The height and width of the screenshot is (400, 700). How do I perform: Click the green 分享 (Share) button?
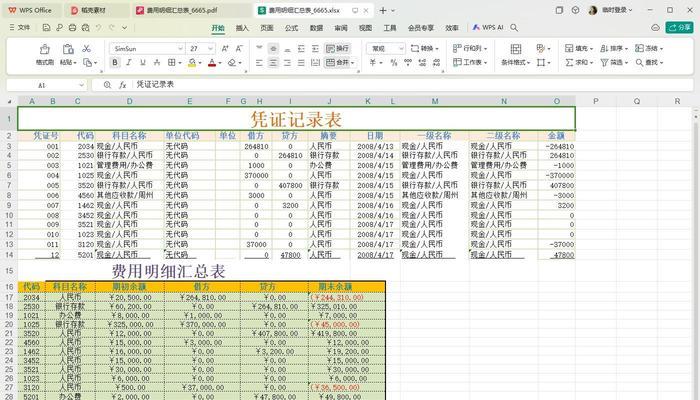coord(679,28)
